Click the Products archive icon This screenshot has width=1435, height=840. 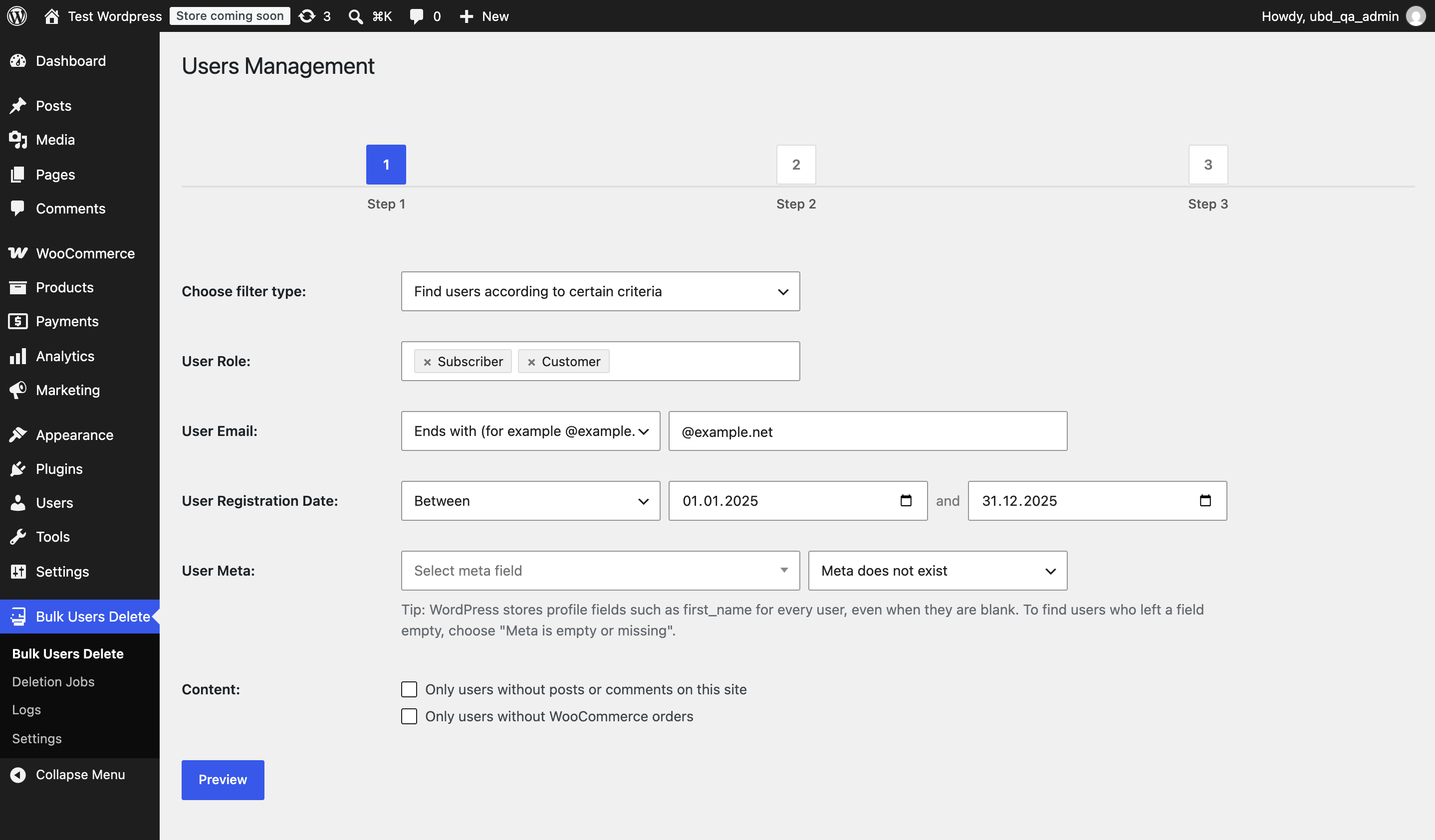tap(18, 287)
